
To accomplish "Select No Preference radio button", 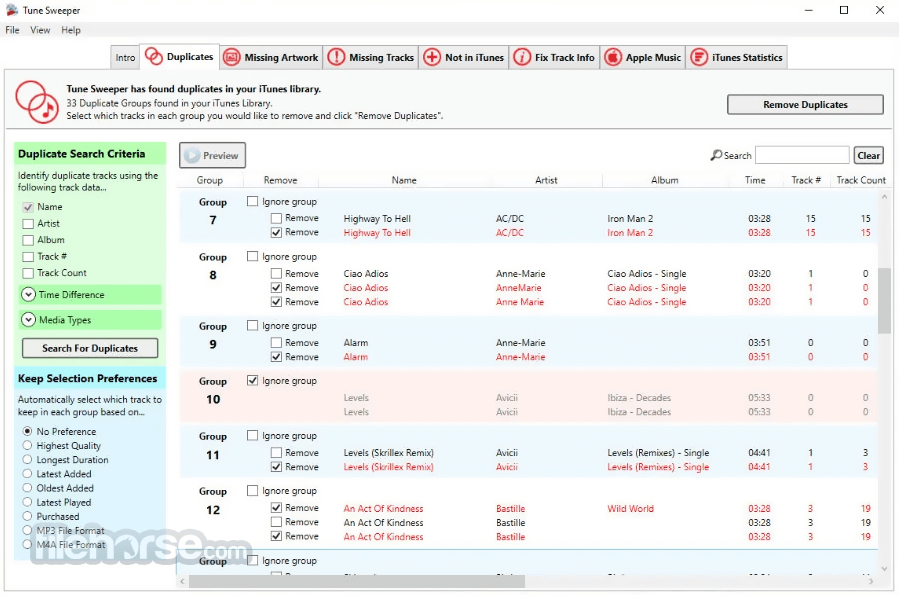I will tap(27, 431).
